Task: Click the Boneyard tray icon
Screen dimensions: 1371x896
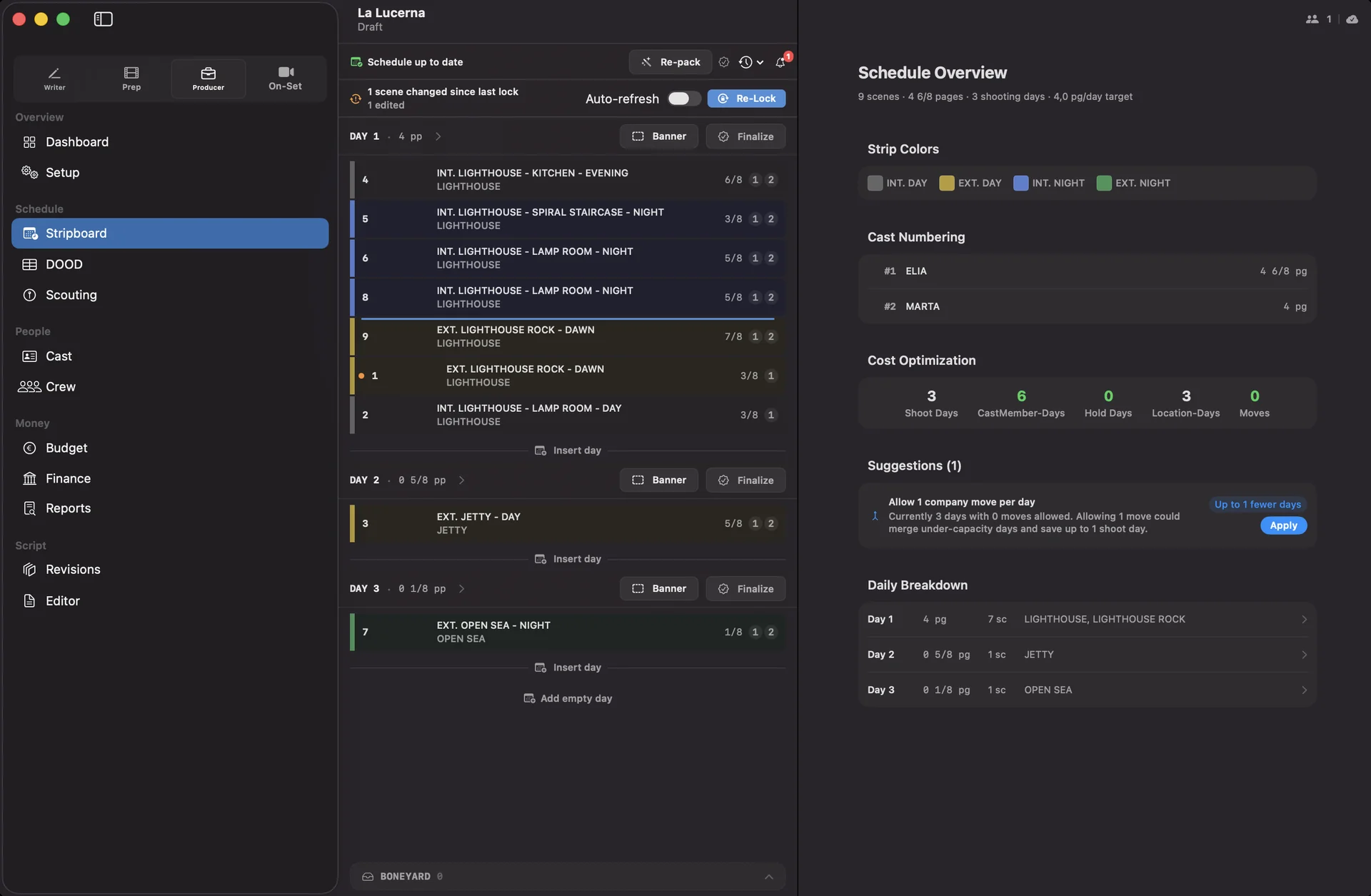Action: (368, 877)
